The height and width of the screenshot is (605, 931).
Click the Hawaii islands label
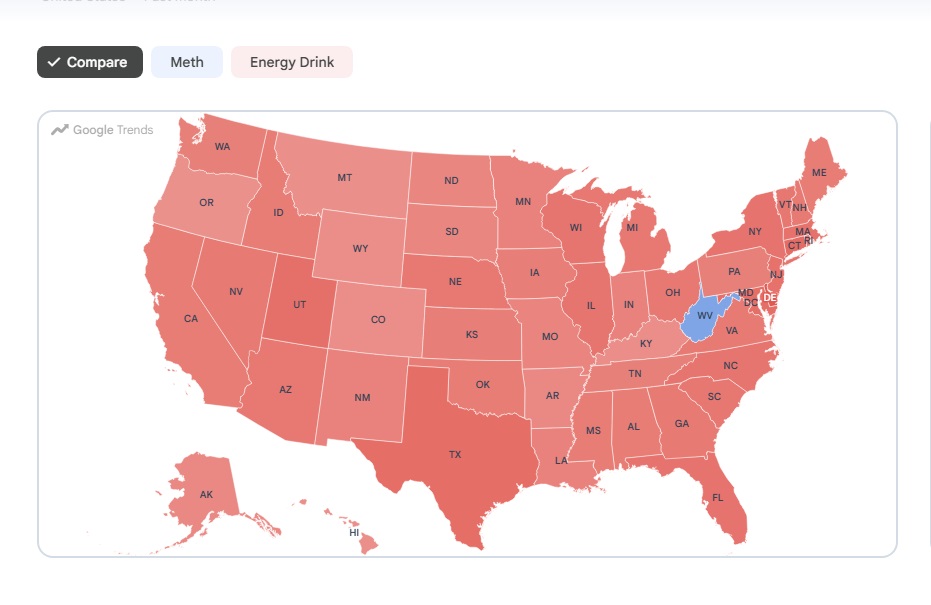[354, 533]
